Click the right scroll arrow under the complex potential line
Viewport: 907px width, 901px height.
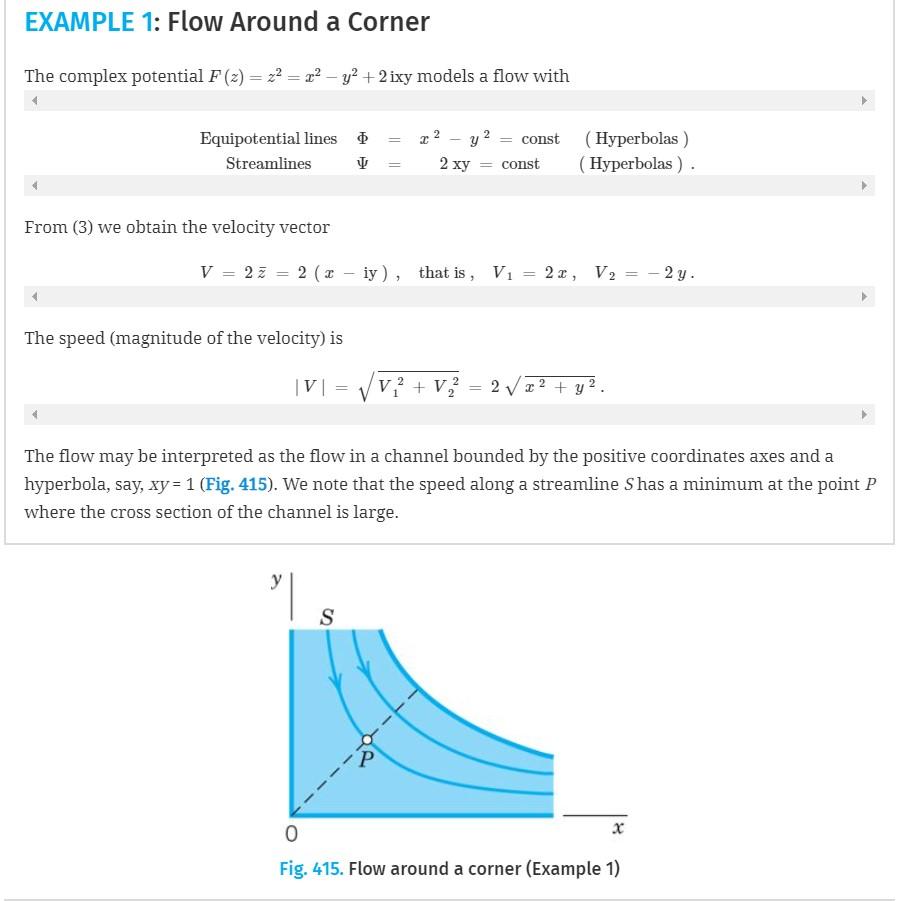click(x=865, y=100)
